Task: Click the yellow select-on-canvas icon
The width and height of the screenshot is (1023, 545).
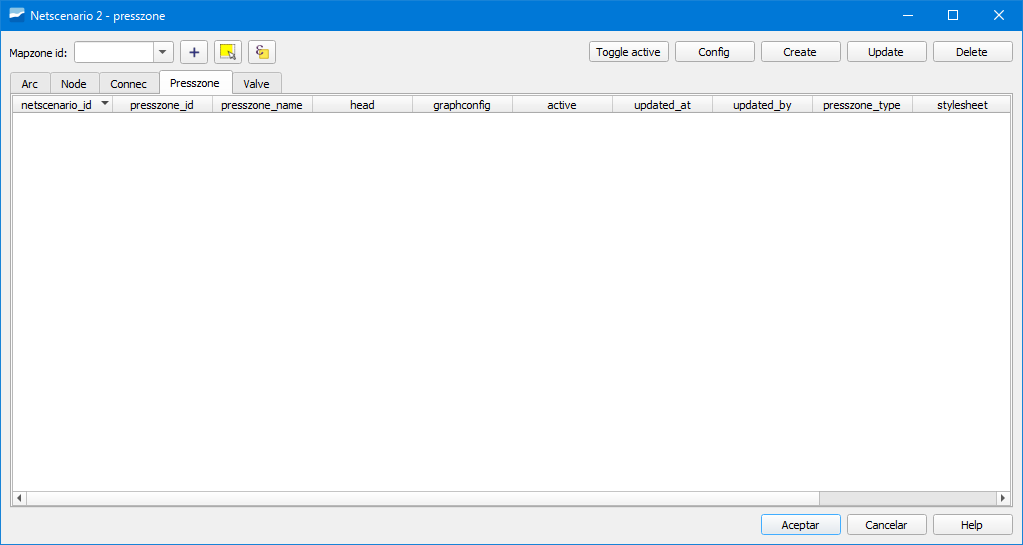Action: pyautogui.click(x=228, y=52)
